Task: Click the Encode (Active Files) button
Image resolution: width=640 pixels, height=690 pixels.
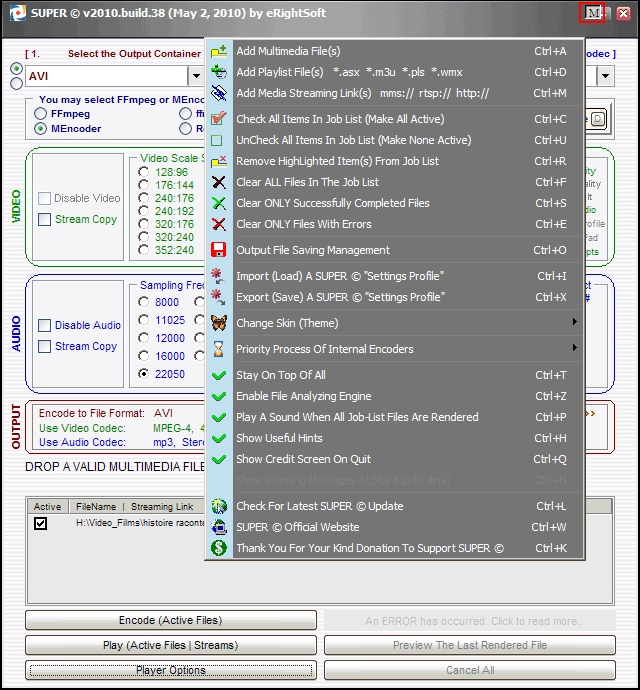Action: pos(171,620)
